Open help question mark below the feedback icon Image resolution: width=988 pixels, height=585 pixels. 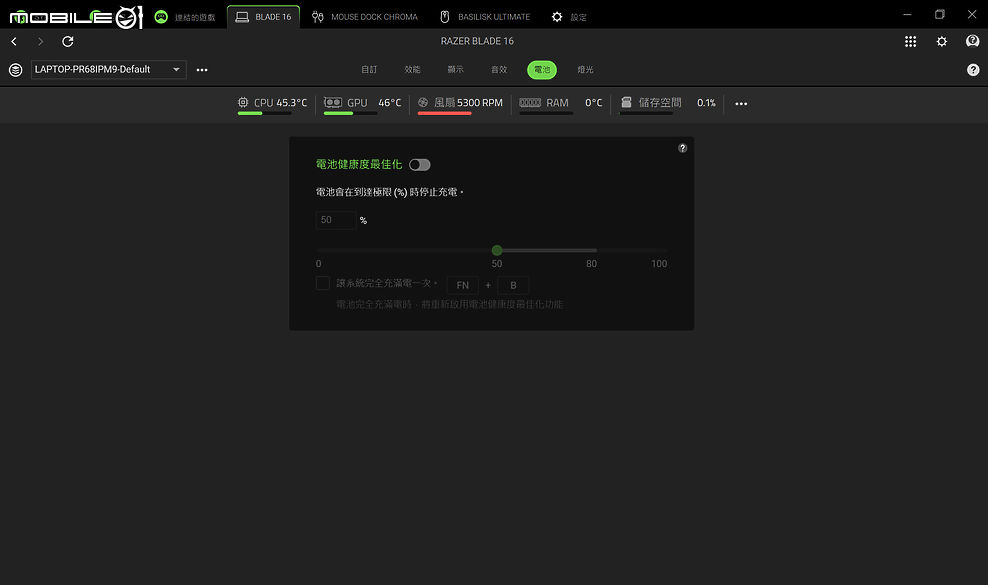[973, 70]
